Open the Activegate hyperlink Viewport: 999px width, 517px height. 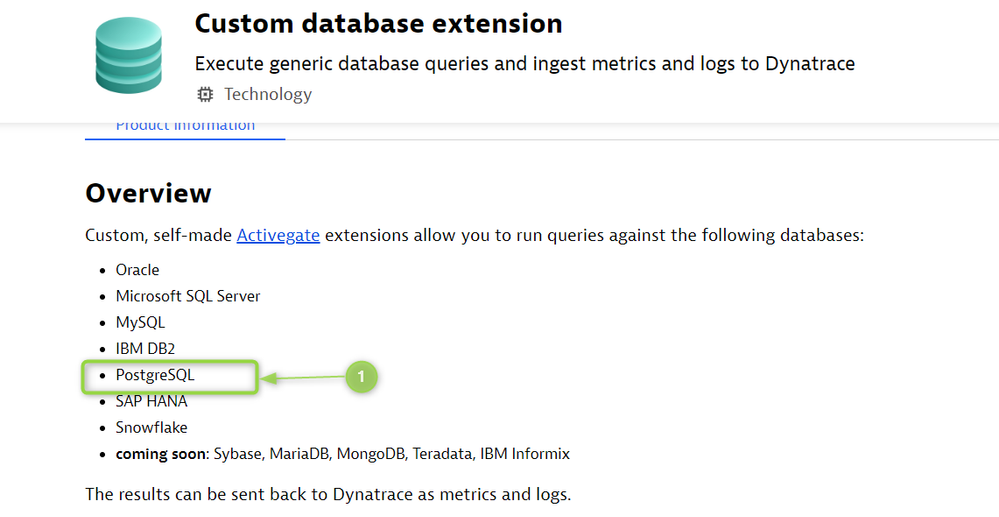[278, 235]
